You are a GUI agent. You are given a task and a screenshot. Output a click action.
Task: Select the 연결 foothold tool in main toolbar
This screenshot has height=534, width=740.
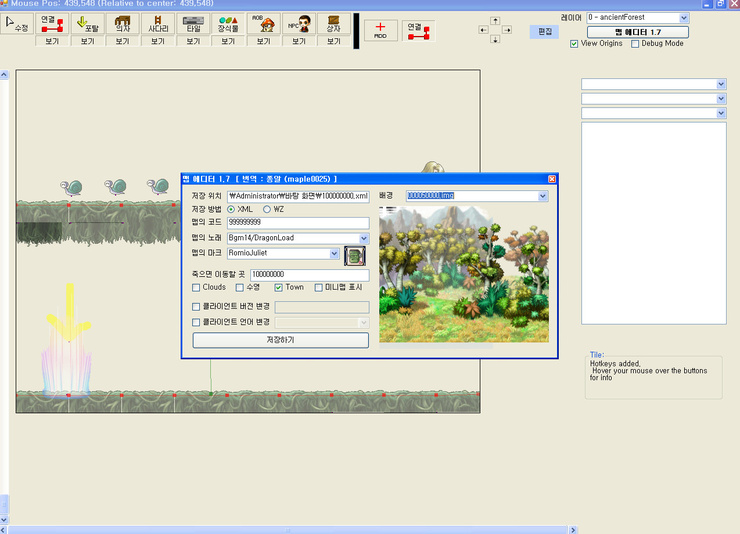tap(52, 24)
